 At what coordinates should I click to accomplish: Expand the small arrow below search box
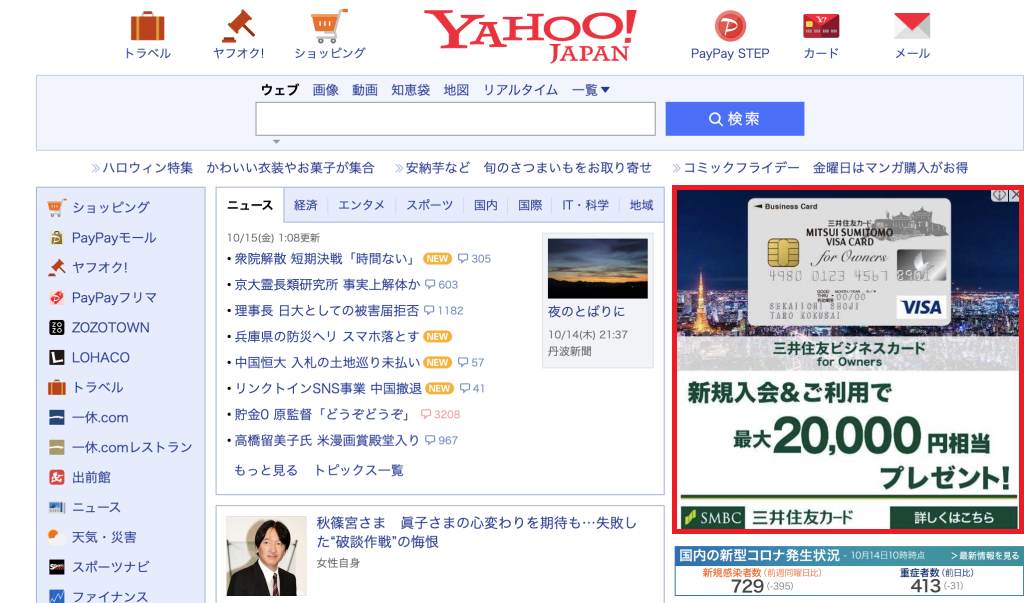[x=276, y=141]
